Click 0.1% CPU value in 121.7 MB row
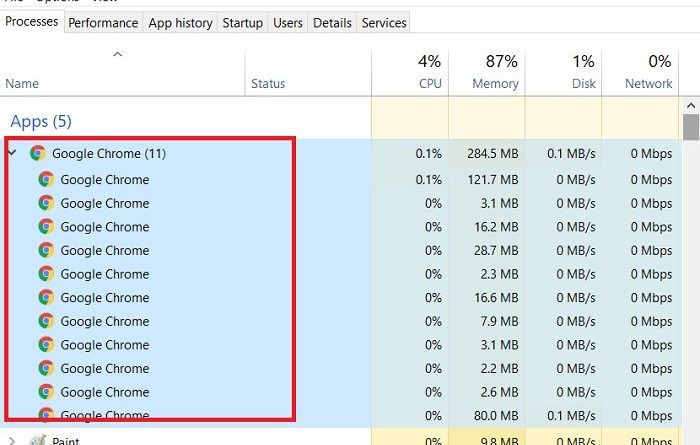This screenshot has width=700, height=445. (428, 179)
